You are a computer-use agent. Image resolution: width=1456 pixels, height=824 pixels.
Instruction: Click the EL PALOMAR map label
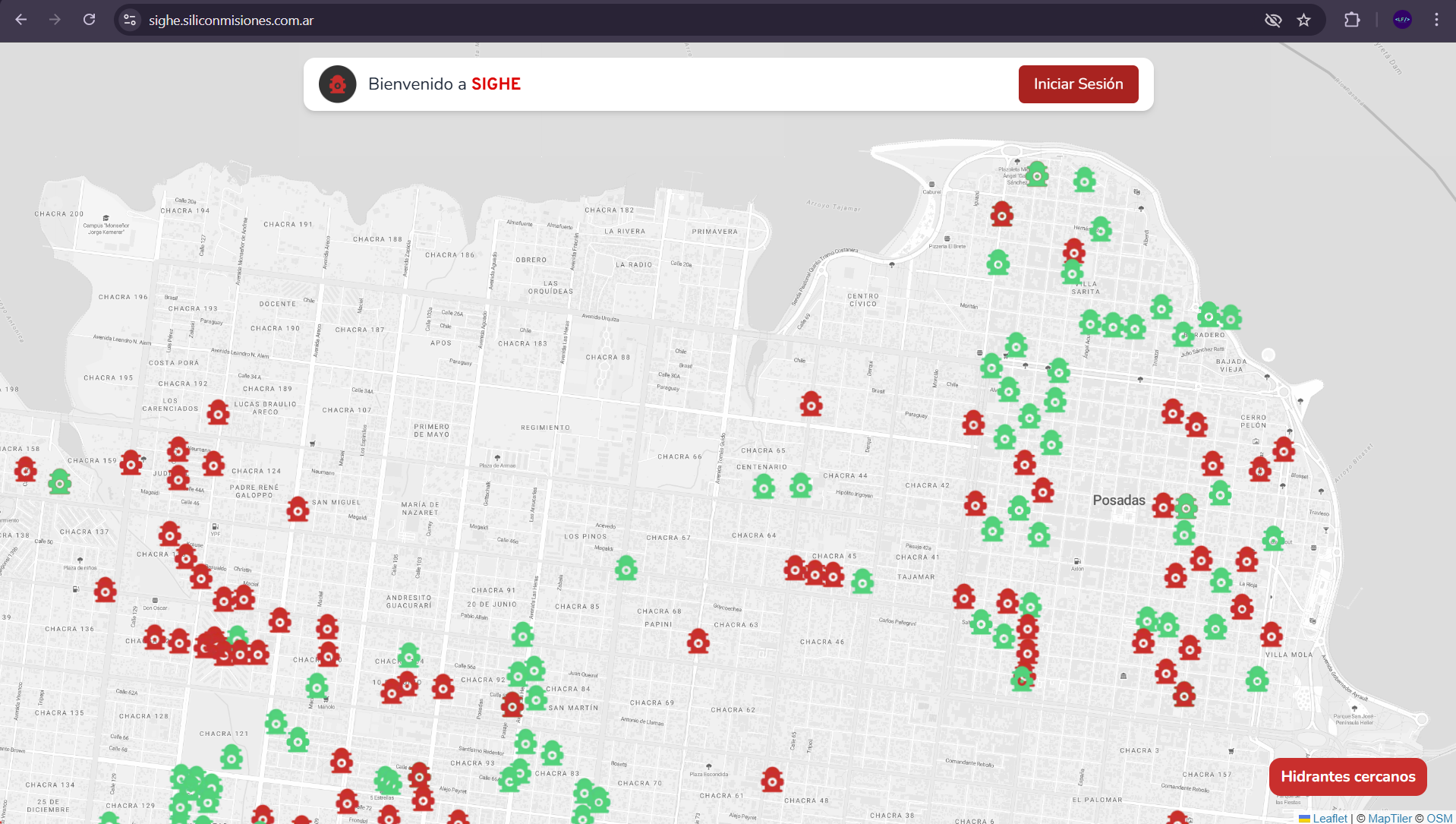click(x=1097, y=800)
